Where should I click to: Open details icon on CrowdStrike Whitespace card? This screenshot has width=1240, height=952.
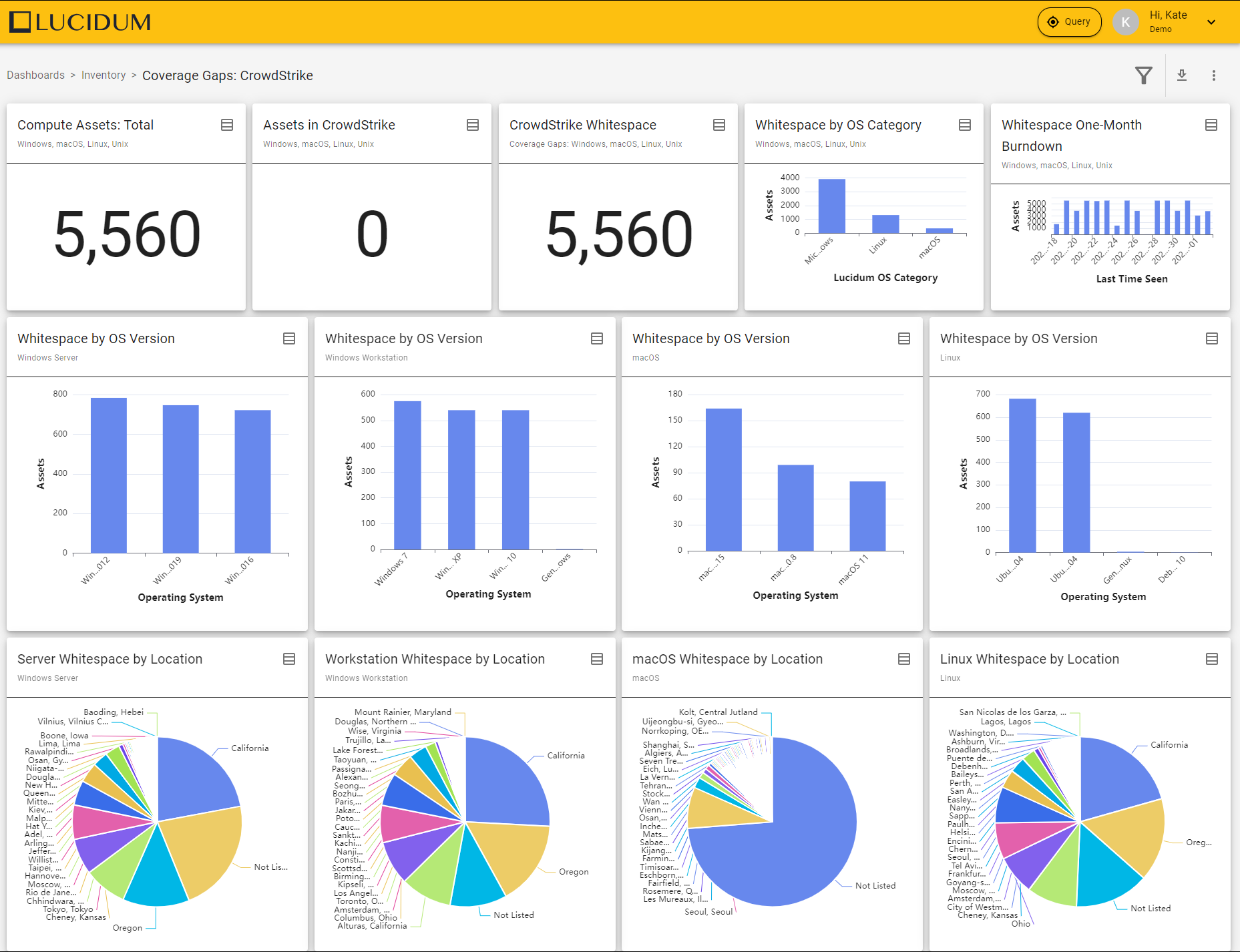coord(719,125)
